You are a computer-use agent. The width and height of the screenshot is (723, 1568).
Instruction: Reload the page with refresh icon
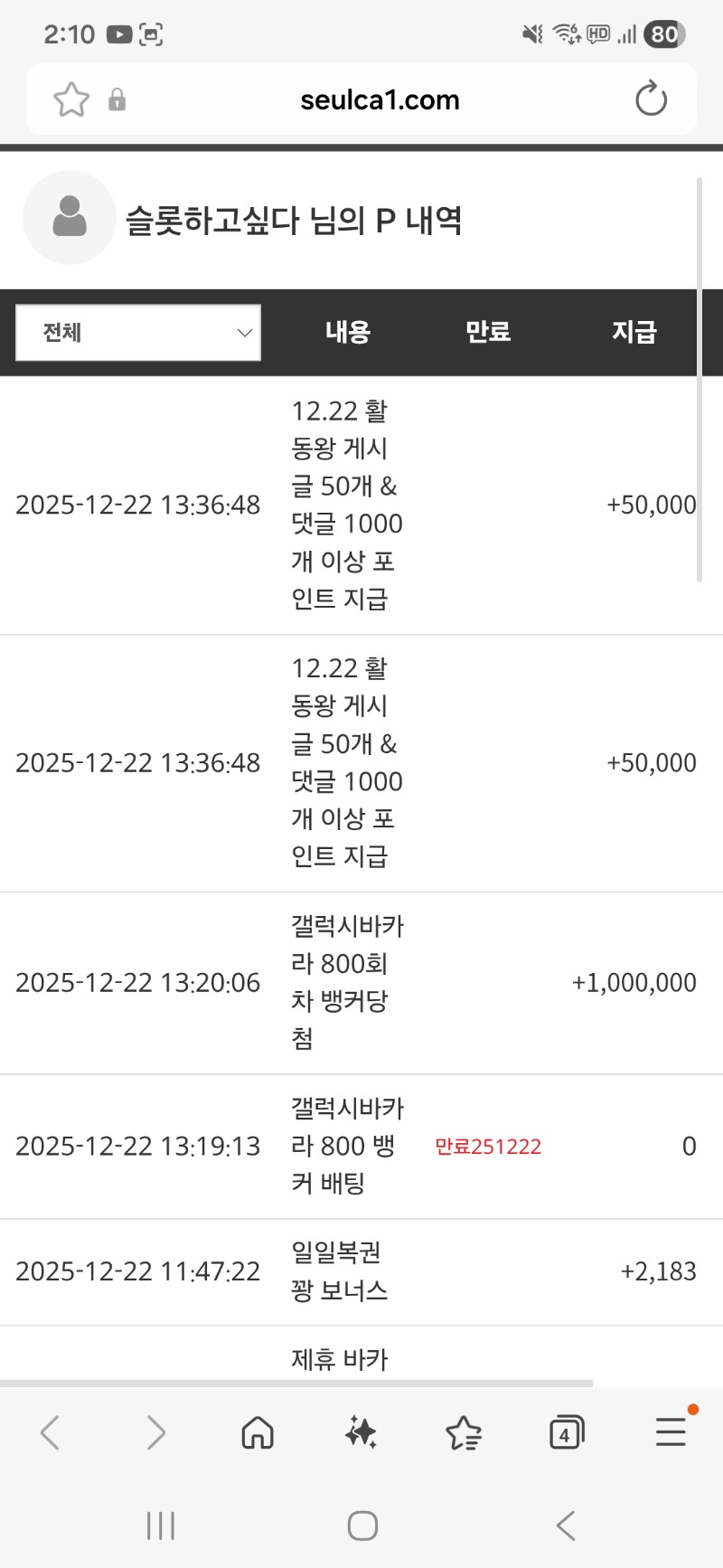(x=651, y=99)
